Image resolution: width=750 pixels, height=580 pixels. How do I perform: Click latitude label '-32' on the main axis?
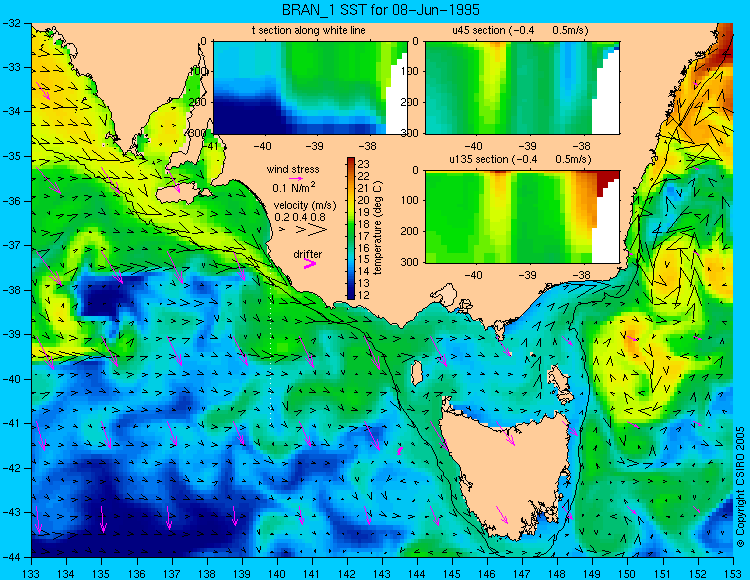pyautogui.click(x=11, y=23)
